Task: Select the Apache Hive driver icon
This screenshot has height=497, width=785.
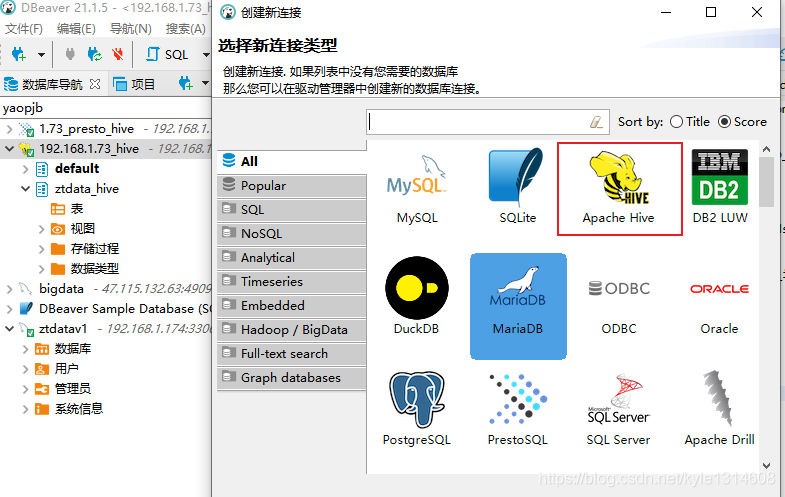Action: (619, 177)
